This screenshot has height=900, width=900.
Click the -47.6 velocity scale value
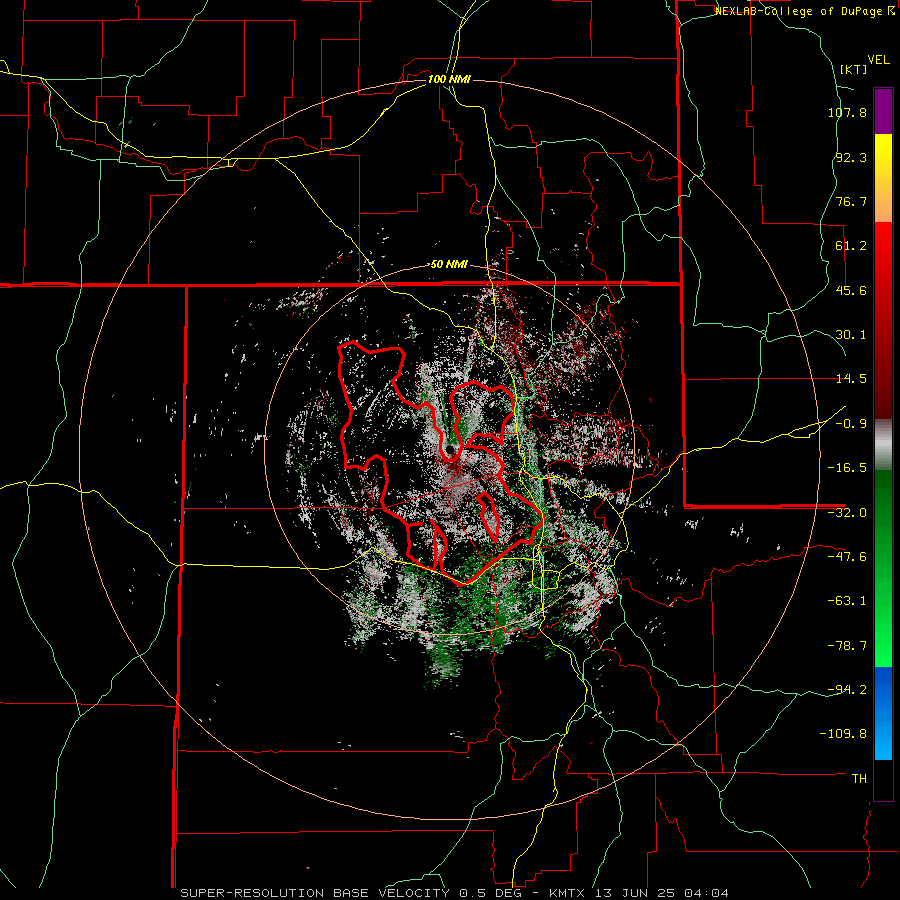point(847,557)
